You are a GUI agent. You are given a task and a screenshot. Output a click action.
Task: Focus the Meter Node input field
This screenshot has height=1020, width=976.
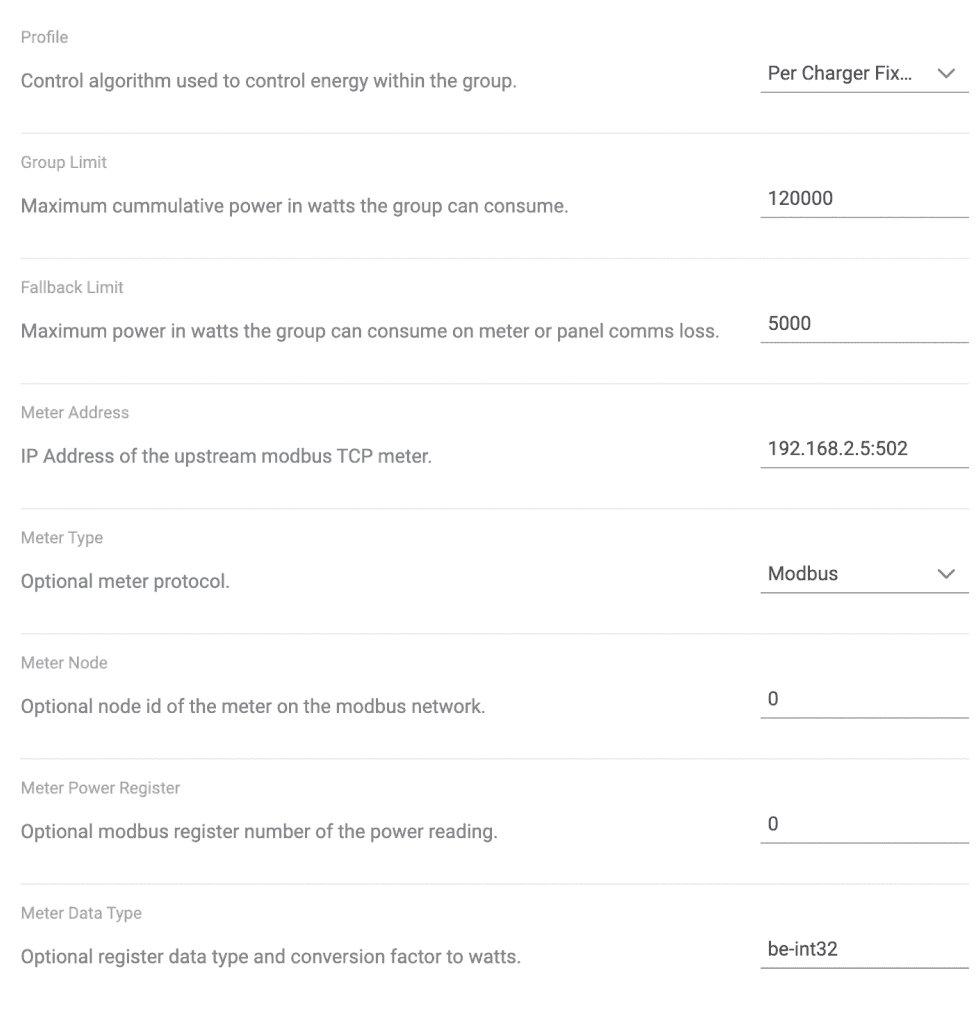pyautogui.click(x=863, y=699)
